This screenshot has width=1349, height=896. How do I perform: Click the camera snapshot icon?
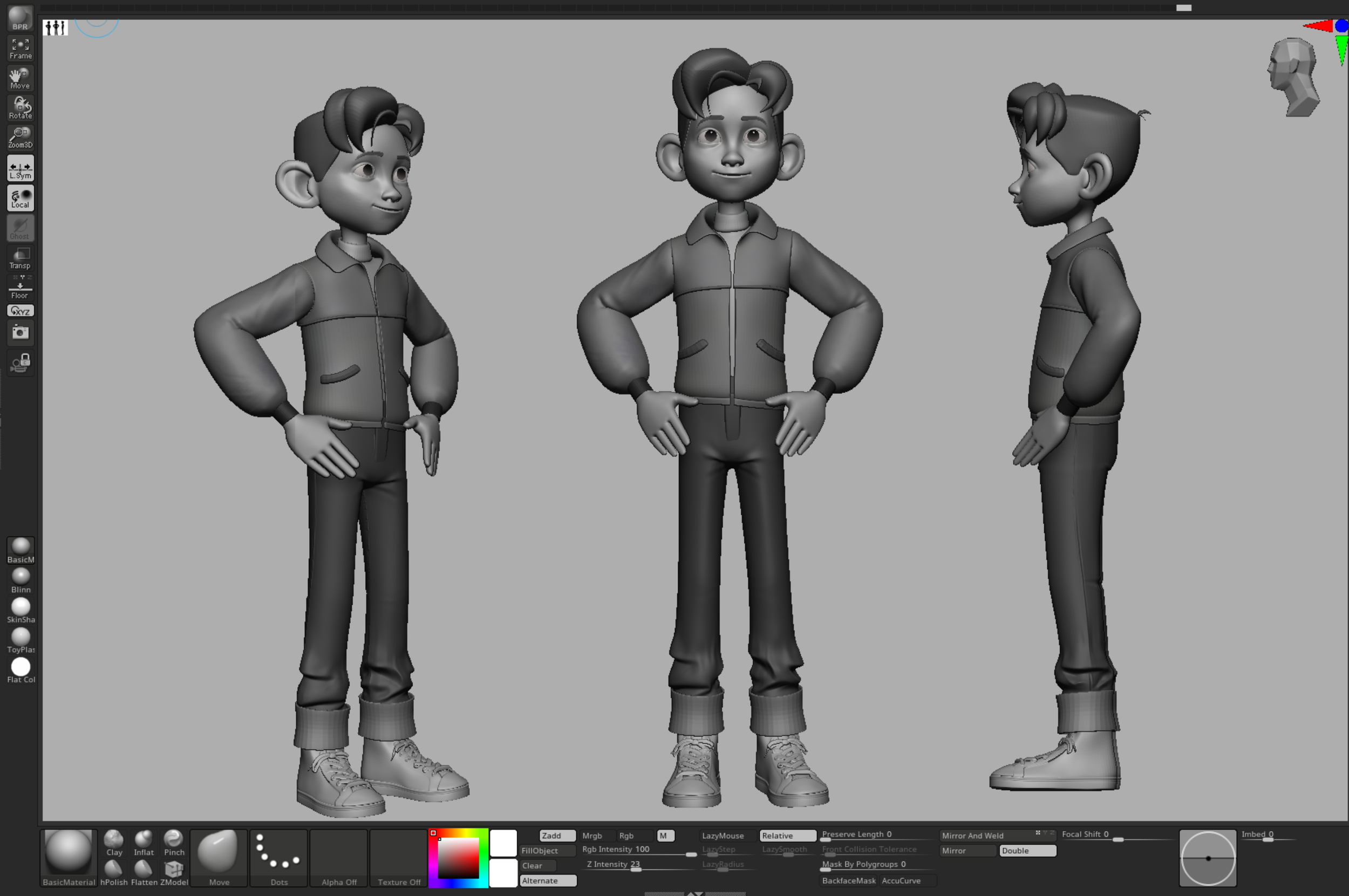(20, 333)
